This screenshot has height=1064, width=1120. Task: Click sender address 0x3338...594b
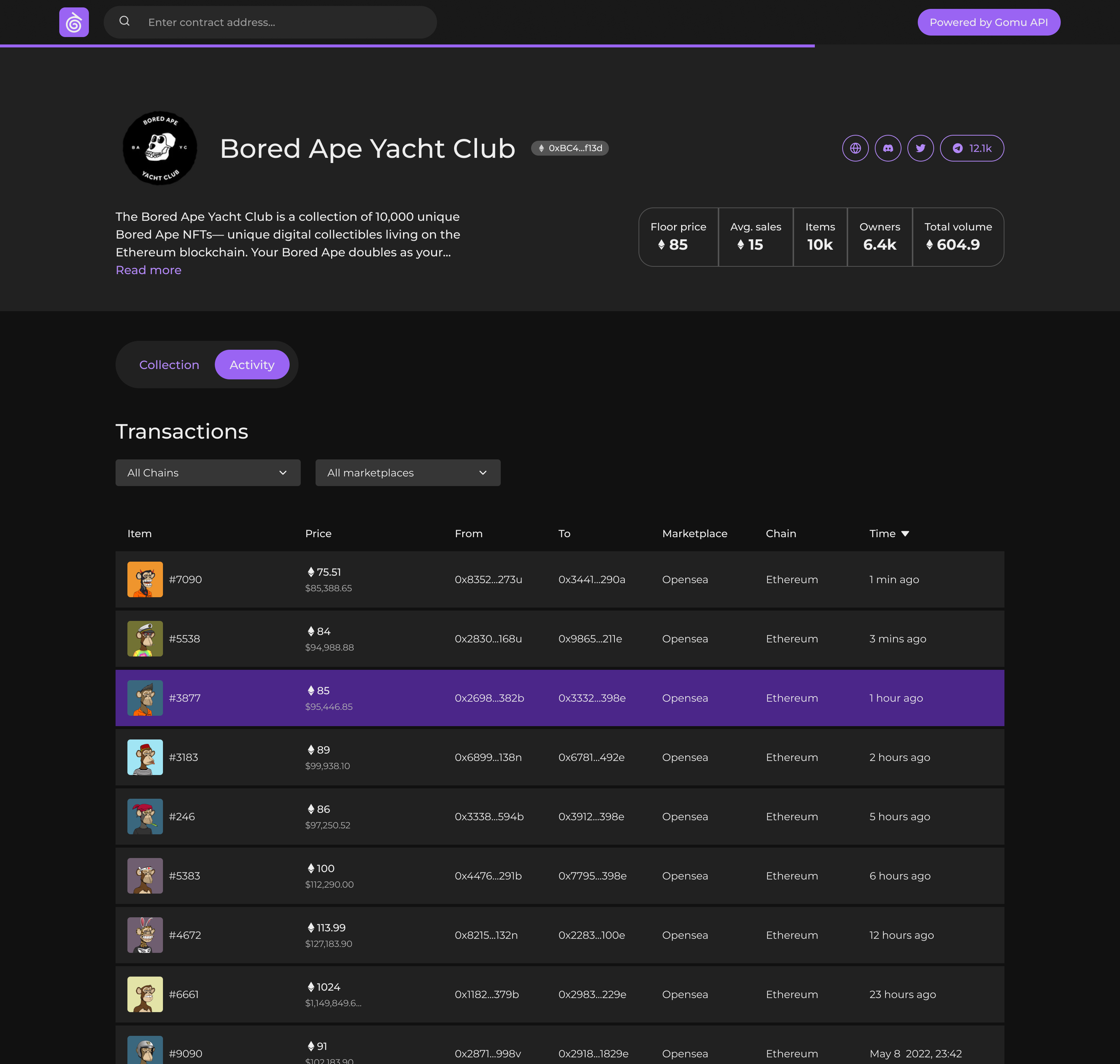(x=489, y=817)
